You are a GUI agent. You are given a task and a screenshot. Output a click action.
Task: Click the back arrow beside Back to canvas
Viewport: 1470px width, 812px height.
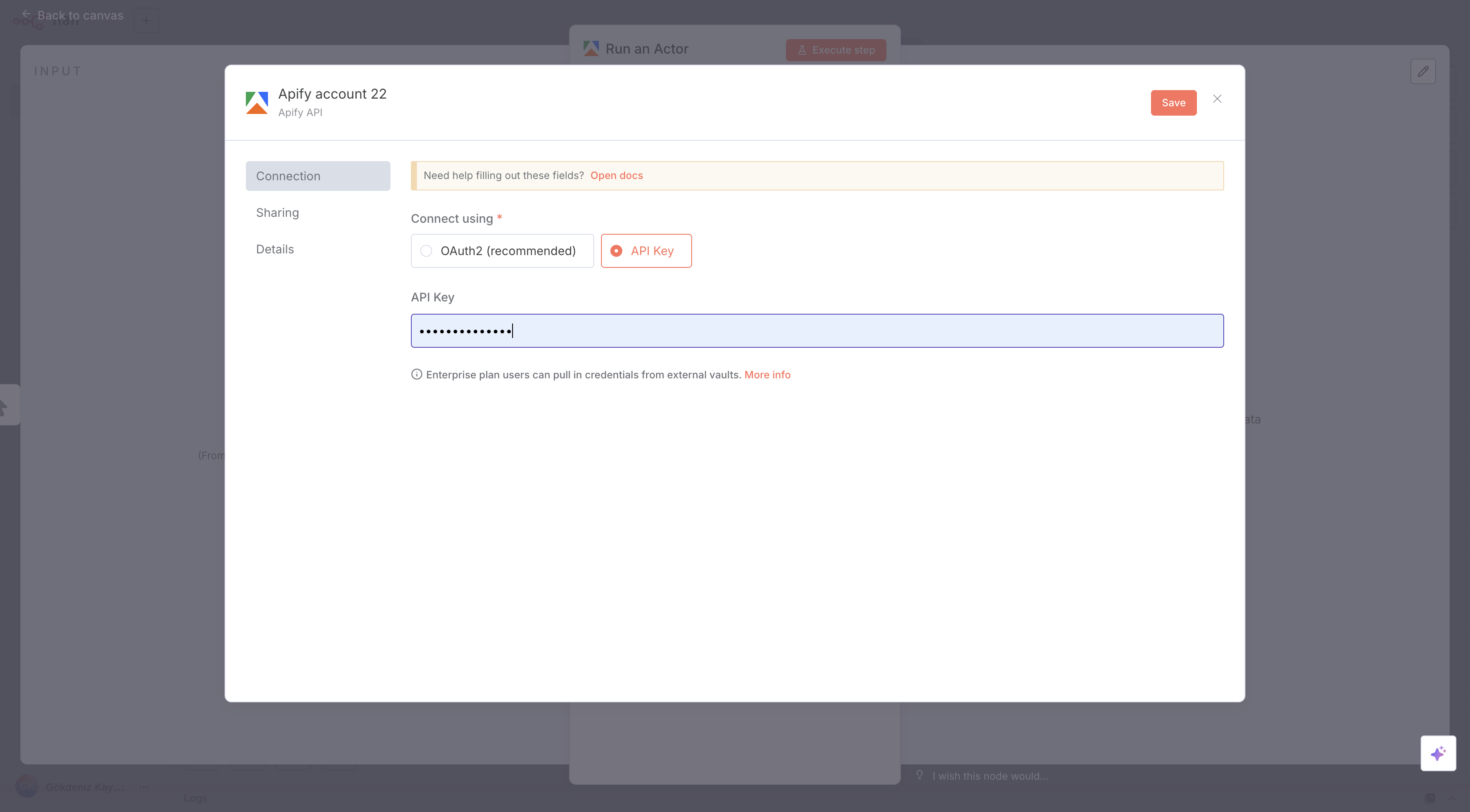(26, 14)
